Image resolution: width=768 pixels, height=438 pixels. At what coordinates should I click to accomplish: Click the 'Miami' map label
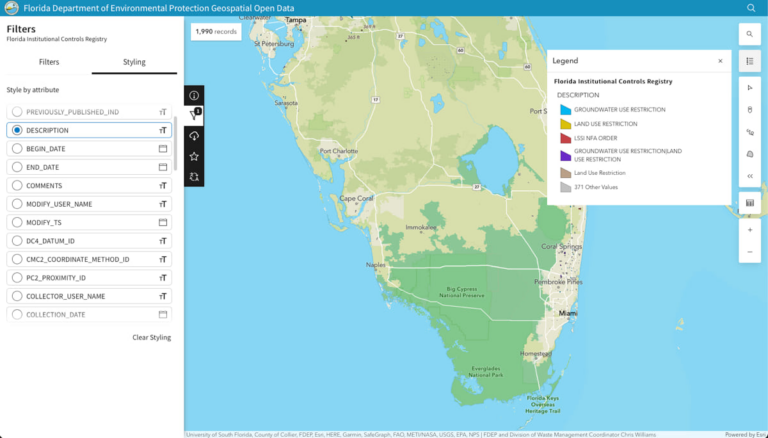pyautogui.click(x=568, y=313)
